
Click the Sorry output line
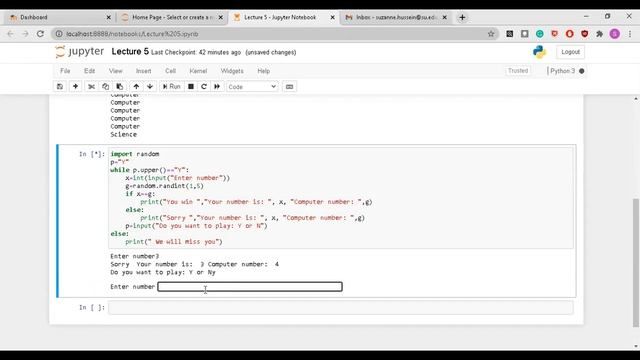195,264
